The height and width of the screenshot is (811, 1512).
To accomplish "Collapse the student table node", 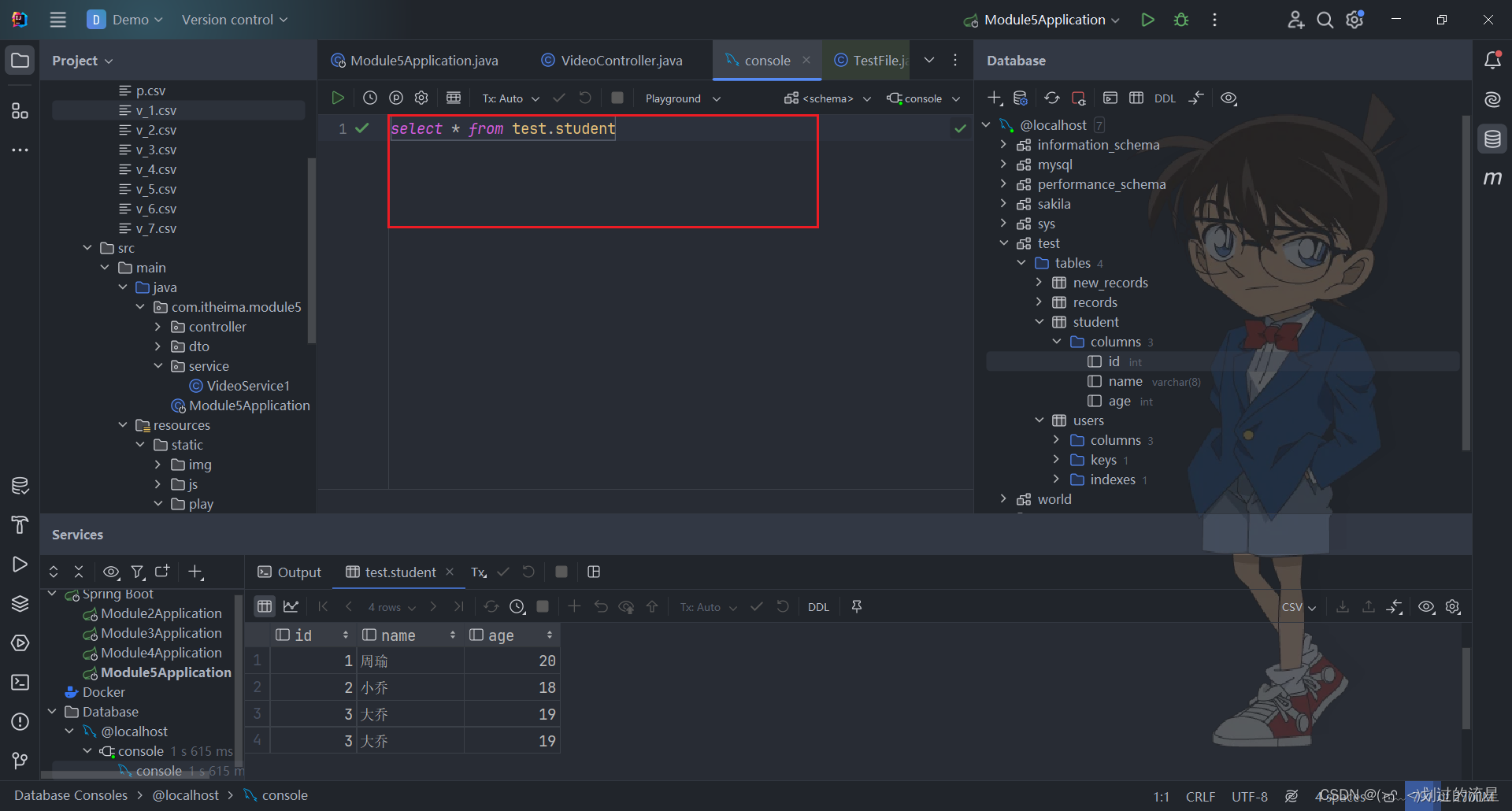I will click(x=1039, y=322).
